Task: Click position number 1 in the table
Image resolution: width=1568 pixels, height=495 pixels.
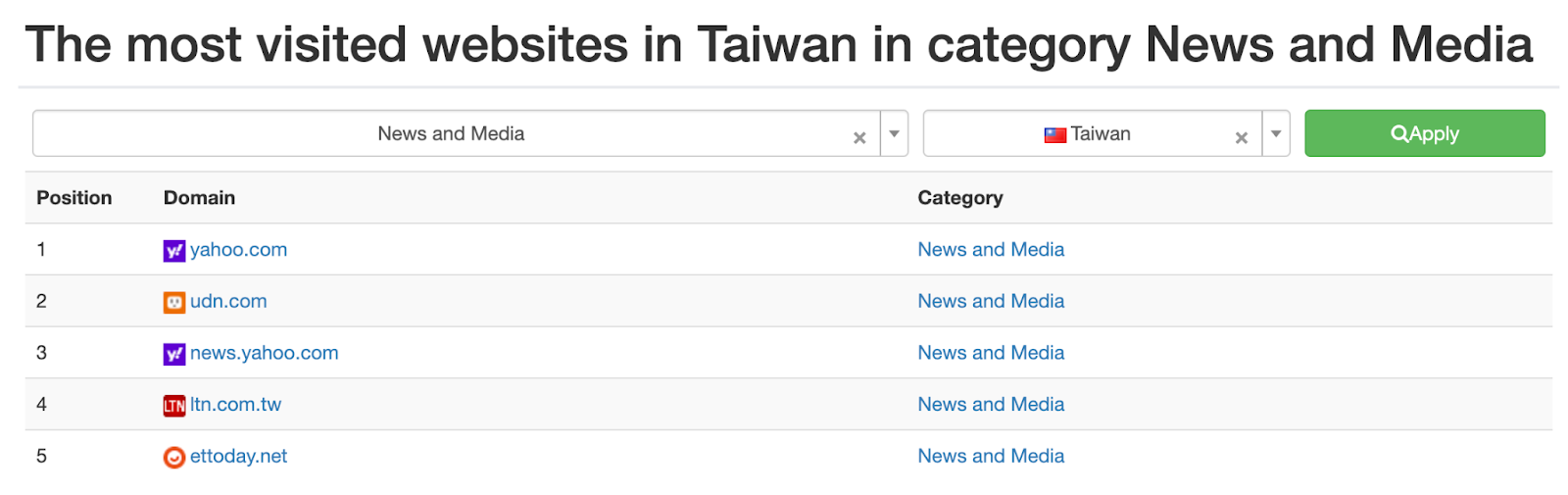Action: coord(41,250)
